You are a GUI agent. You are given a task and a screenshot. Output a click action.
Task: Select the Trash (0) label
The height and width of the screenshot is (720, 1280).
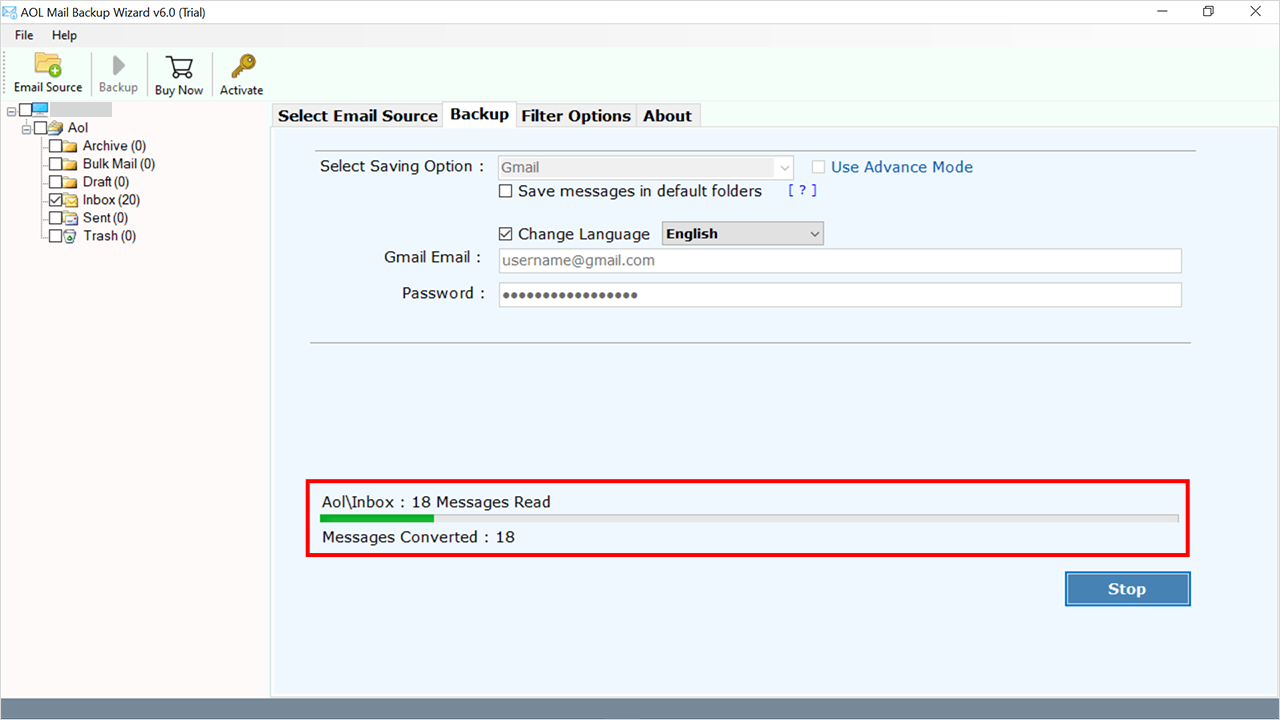(x=110, y=236)
